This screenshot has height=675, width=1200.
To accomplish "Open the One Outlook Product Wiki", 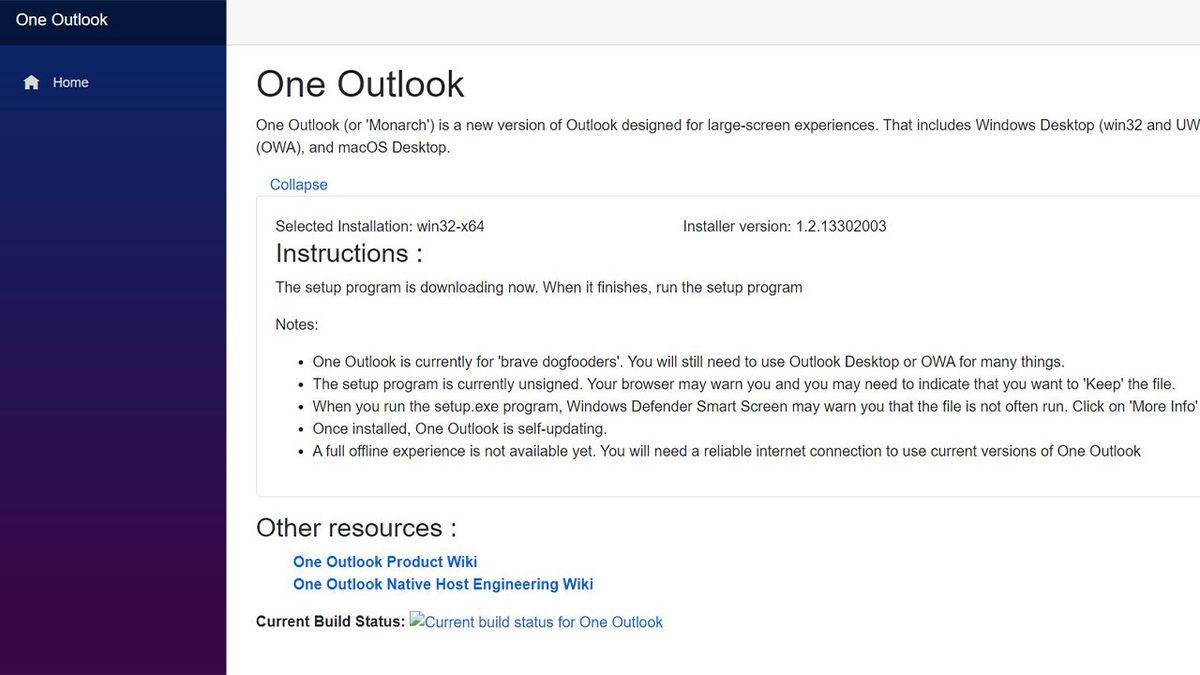I will point(384,561).
